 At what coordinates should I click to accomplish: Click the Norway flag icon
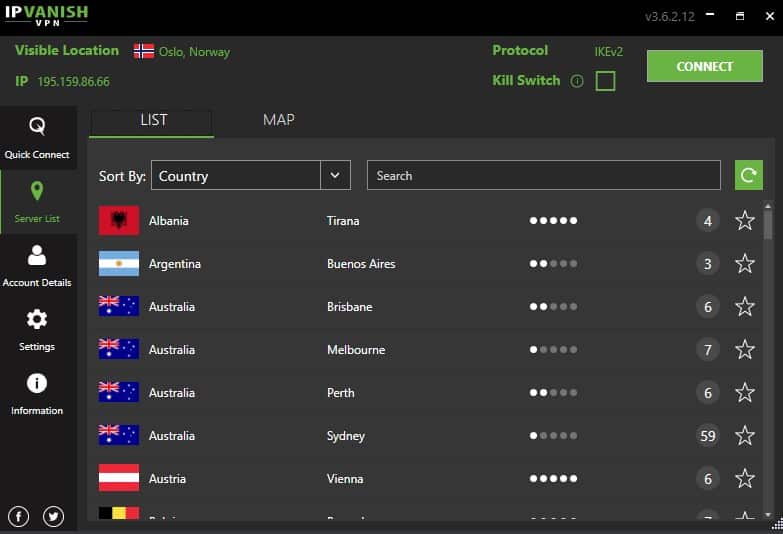[144, 51]
